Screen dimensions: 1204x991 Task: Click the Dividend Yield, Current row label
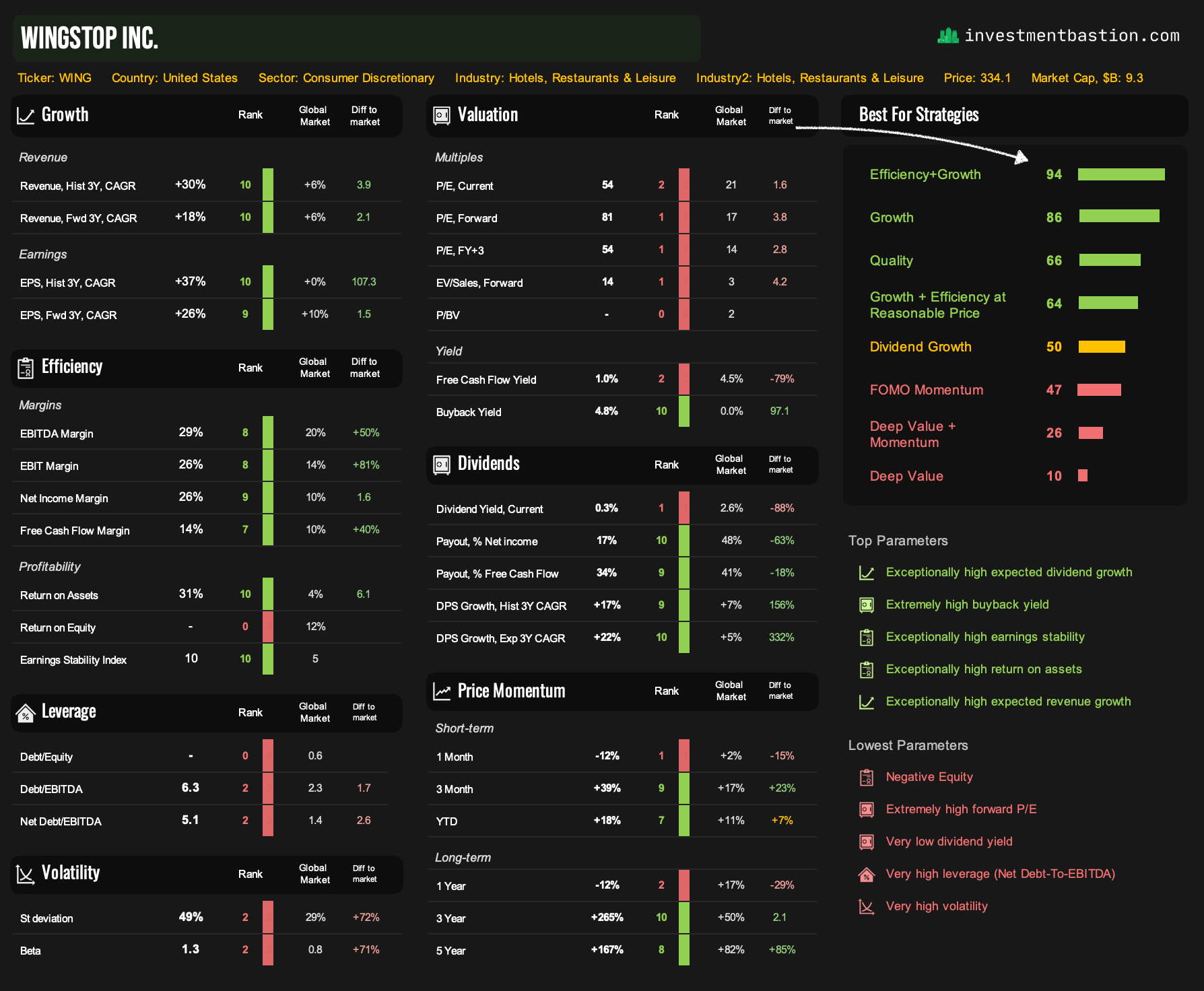pyautogui.click(x=490, y=509)
